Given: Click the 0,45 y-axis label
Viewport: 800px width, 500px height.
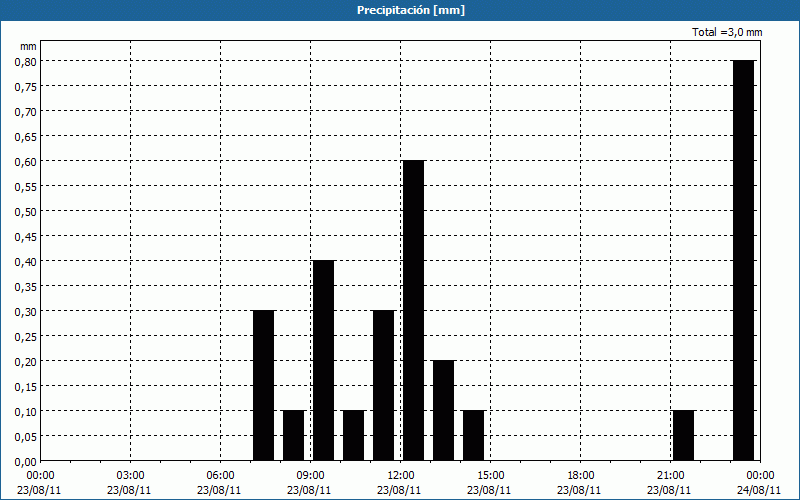Looking at the screenshot, I should coord(26,237).
